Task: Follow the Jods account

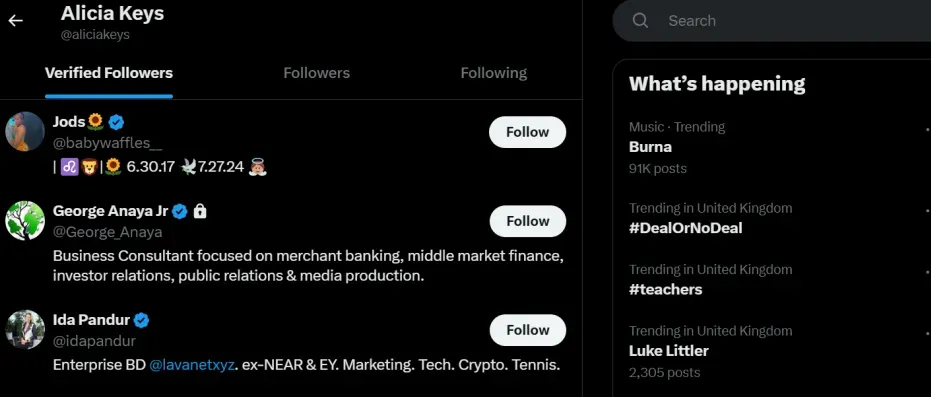Action: coord(527,132)
